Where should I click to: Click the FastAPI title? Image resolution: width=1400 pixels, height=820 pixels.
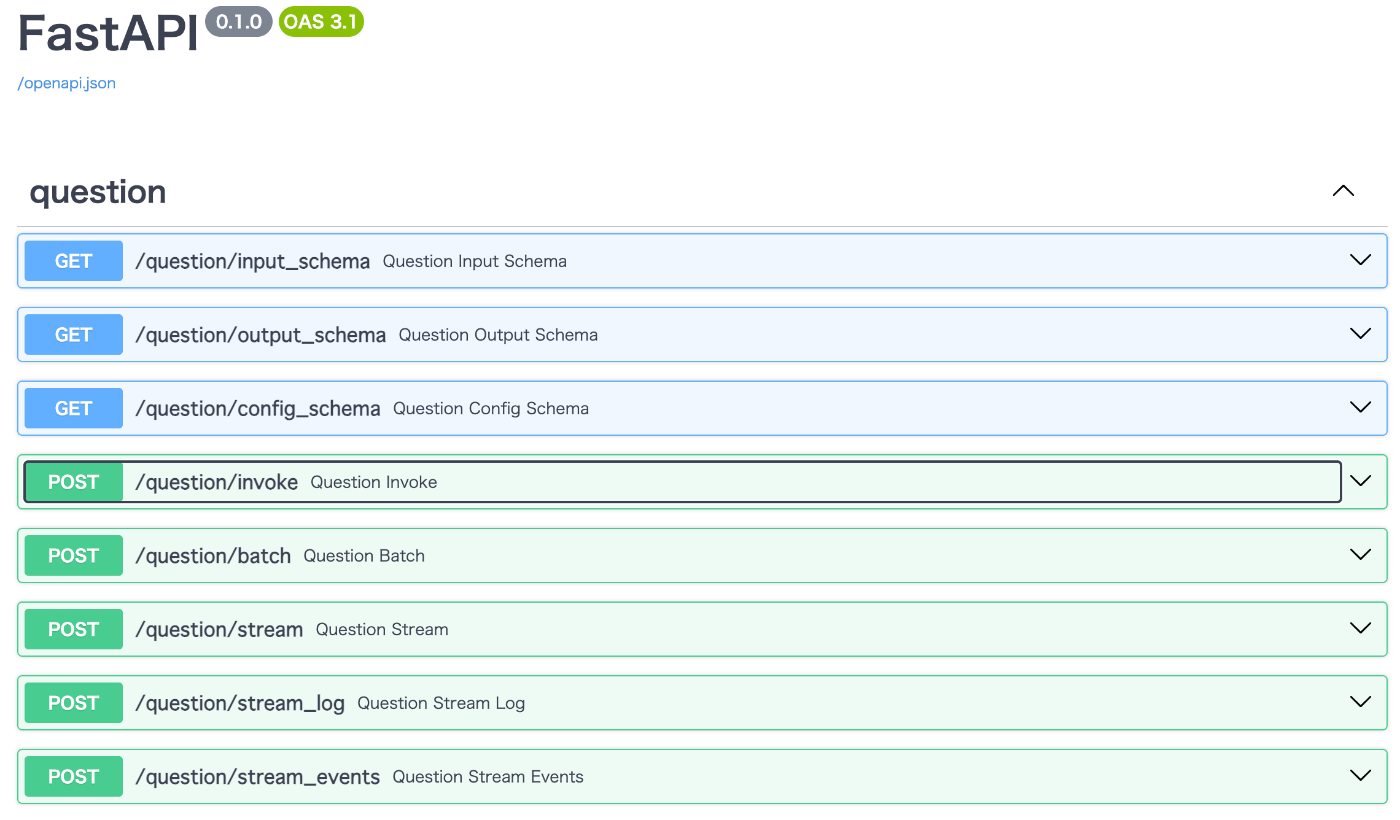coord(108,33)
